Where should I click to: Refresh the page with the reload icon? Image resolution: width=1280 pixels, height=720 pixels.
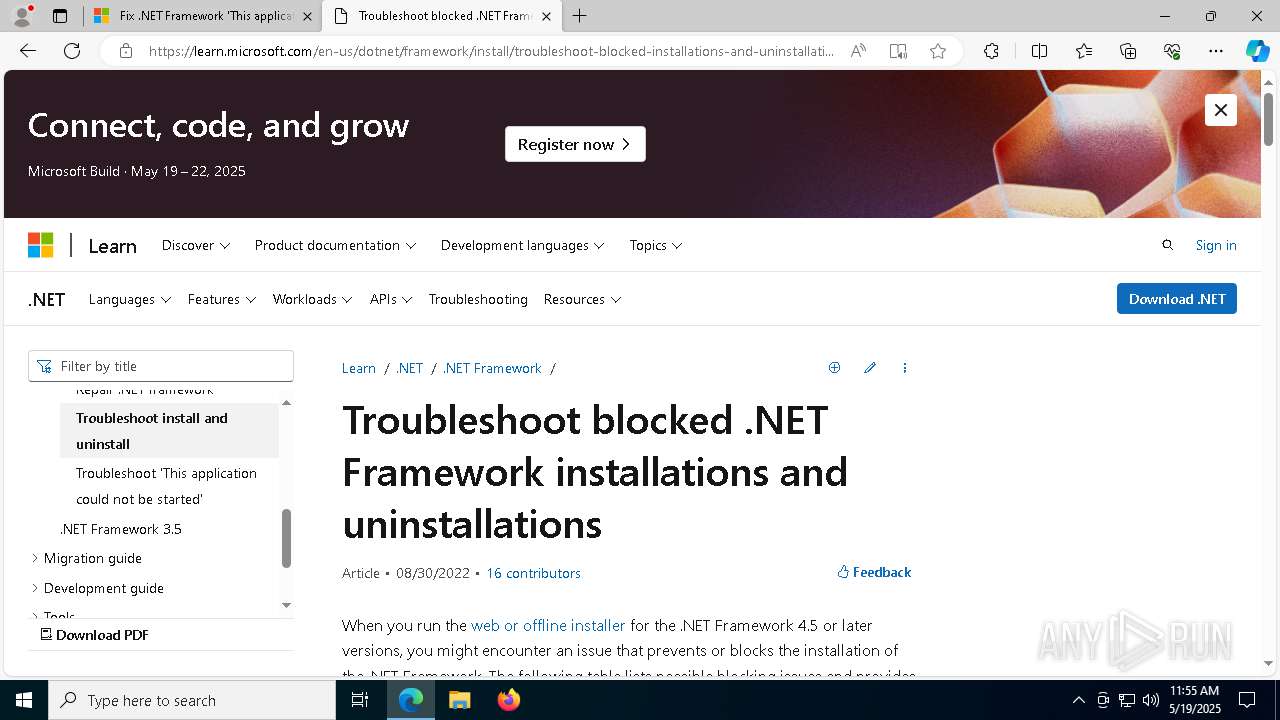pos(72,51)
